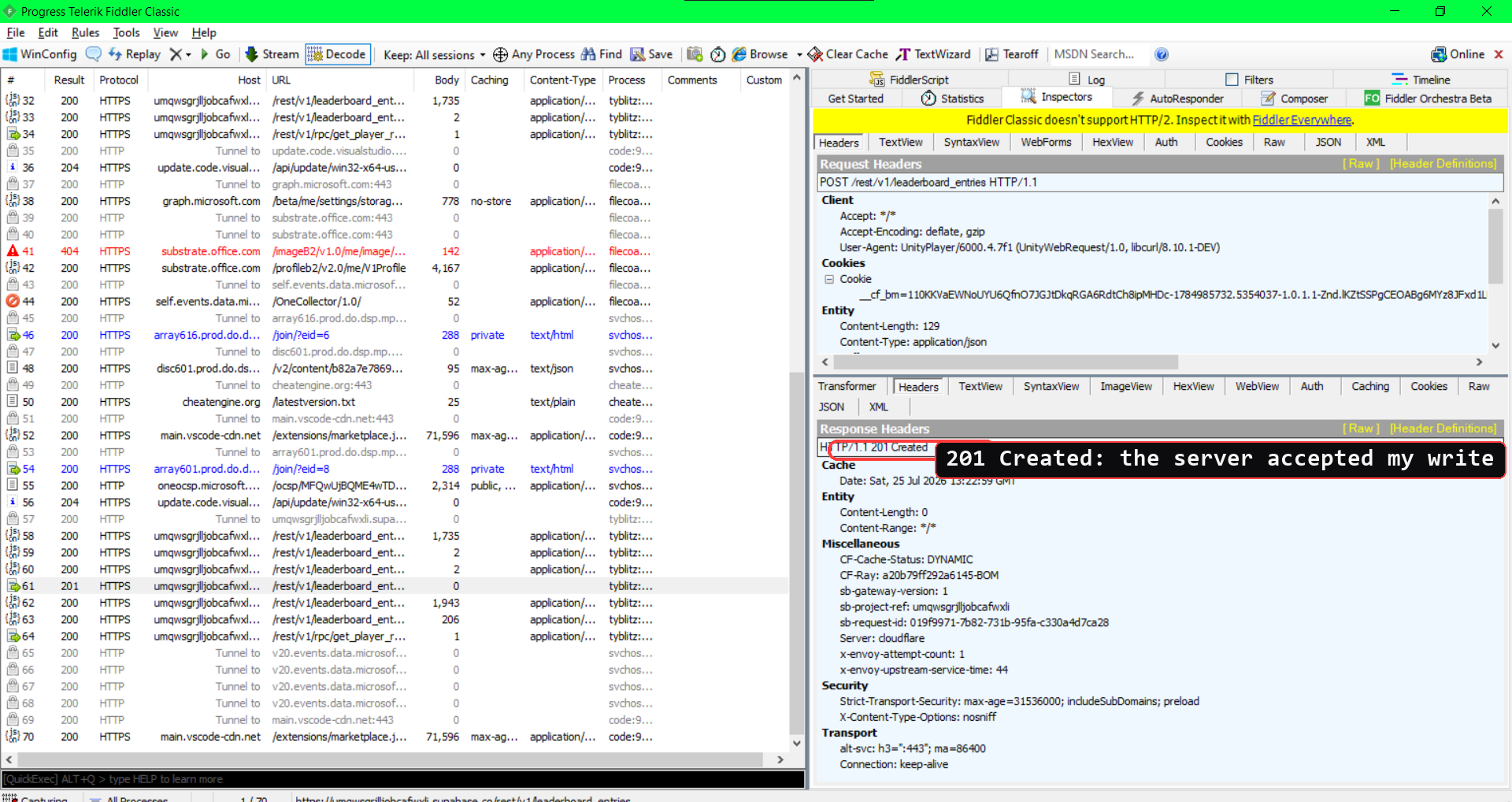Open the File menu
This screenshot has height=802, width=1512.
[x=16, y=32]
